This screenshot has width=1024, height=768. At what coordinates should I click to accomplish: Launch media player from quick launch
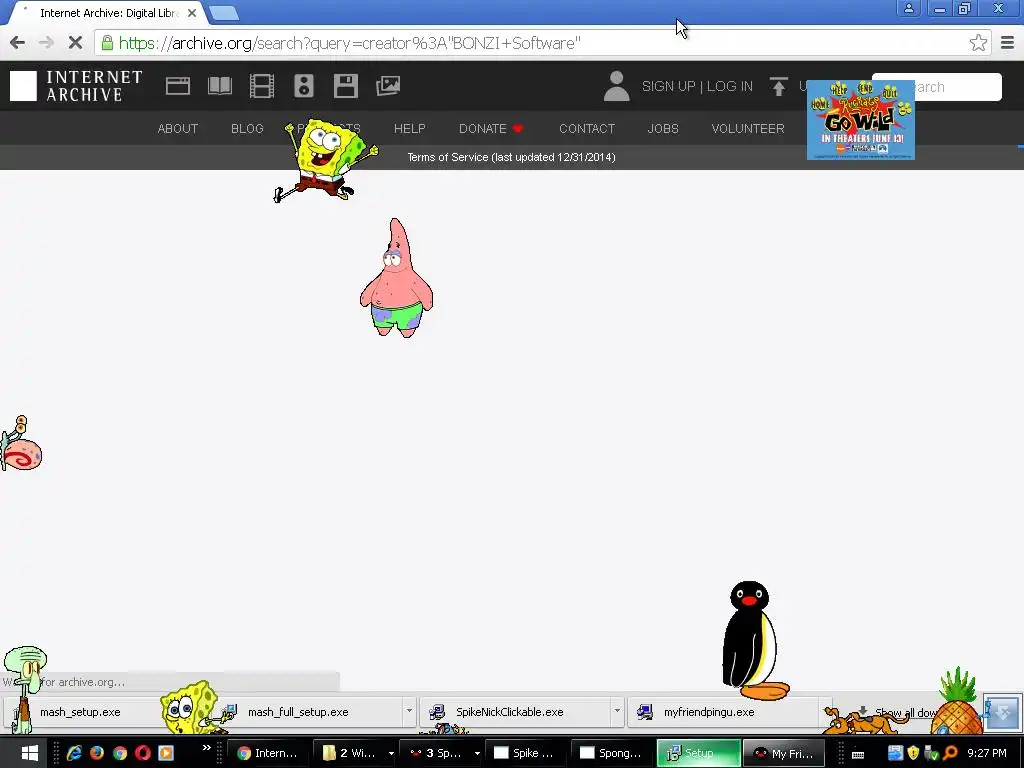[x=166, y=753]
